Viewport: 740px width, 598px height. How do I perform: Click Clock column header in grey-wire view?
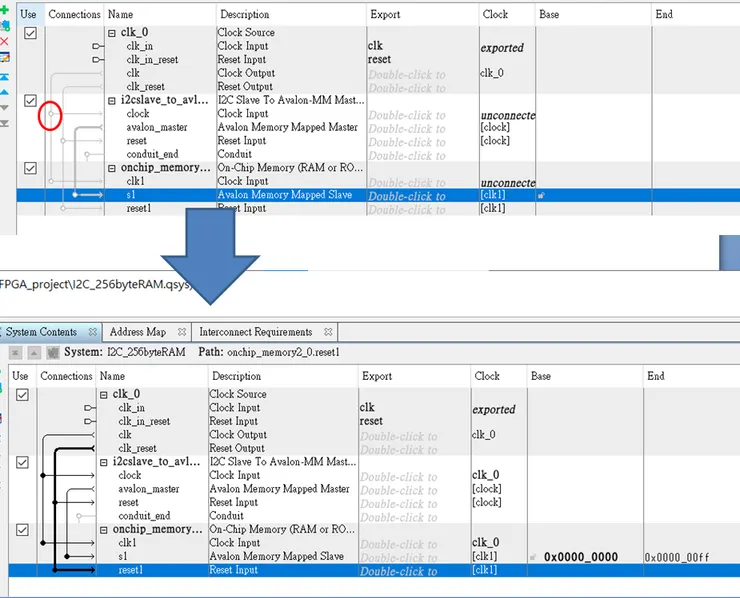tap(507, 15)
